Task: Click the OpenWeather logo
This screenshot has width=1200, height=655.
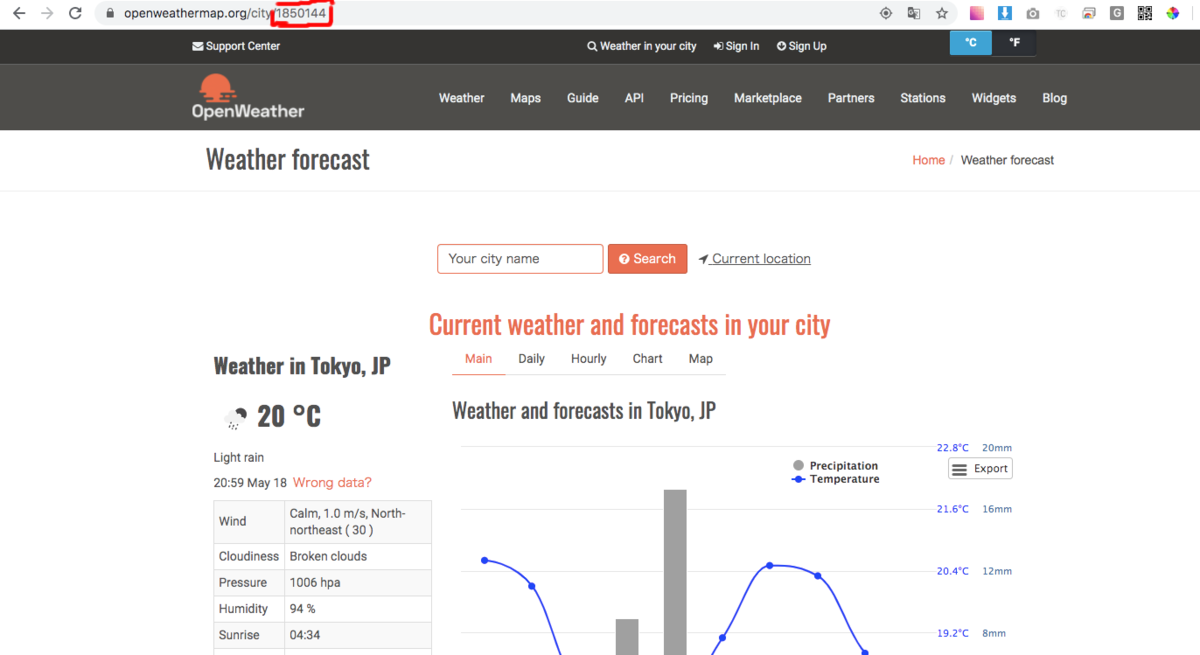Action: pos(248,97)
